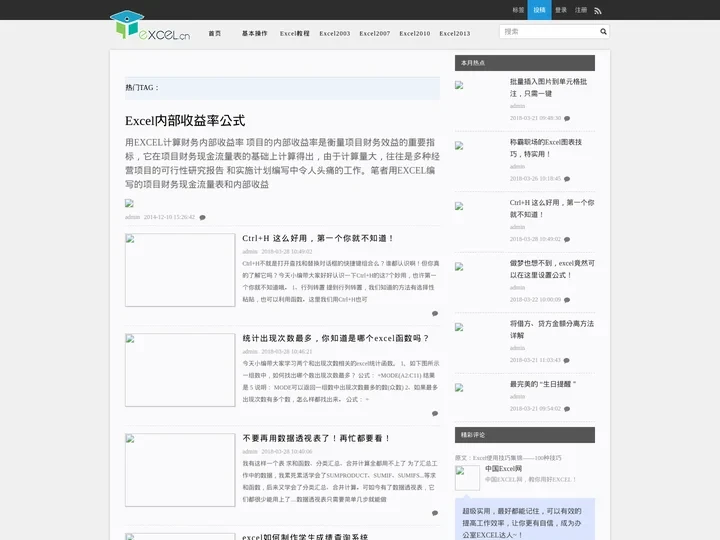Click comment icon beside 2018-03-28 10:49:02 in sidebar
720x540 pixels.
pyautogui.click(x=567, y=239)
